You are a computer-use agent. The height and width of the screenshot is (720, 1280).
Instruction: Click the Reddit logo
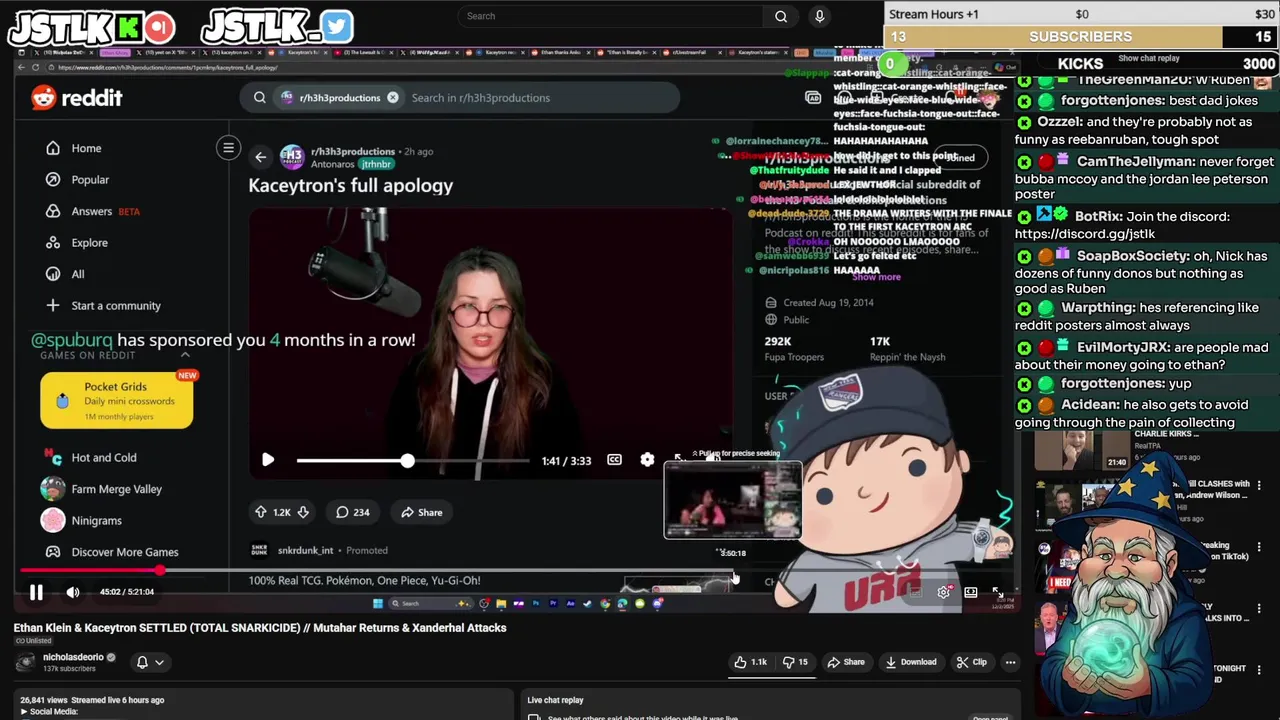(77, 98)
